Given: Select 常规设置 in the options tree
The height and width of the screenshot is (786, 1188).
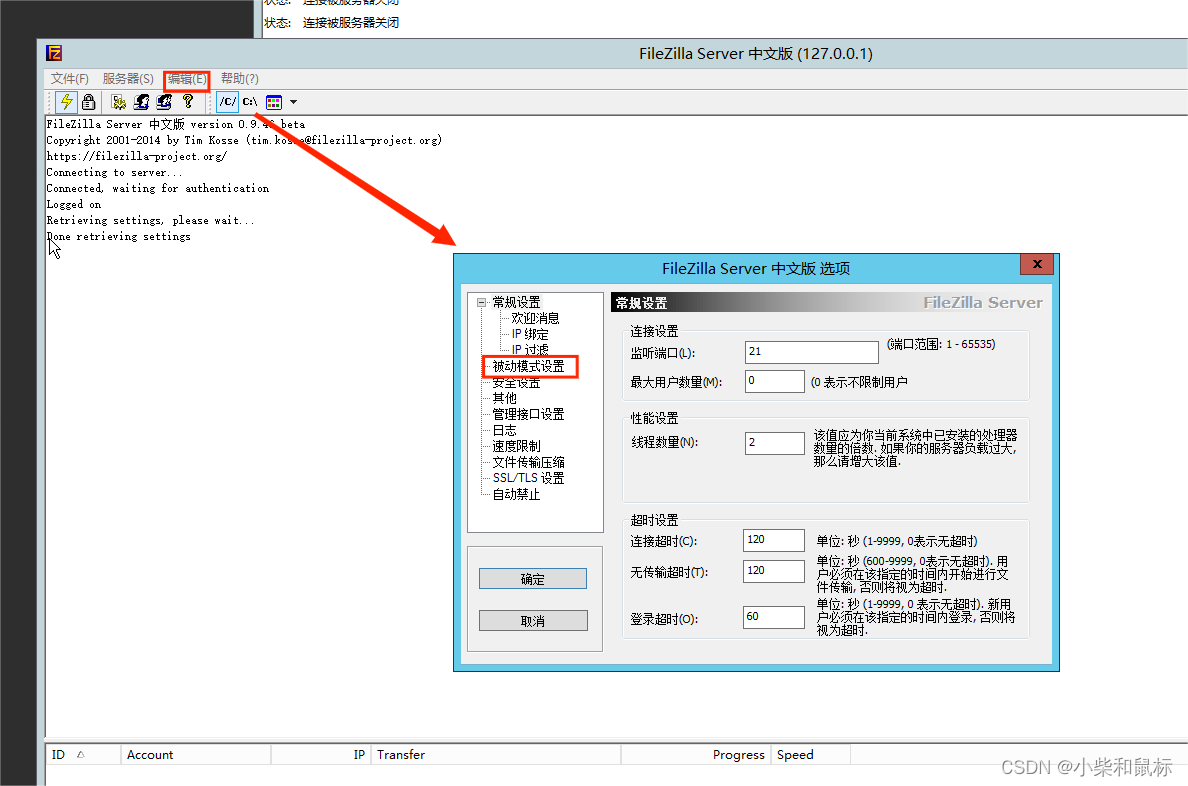Looking at the screenshot, I should point(517,302).
